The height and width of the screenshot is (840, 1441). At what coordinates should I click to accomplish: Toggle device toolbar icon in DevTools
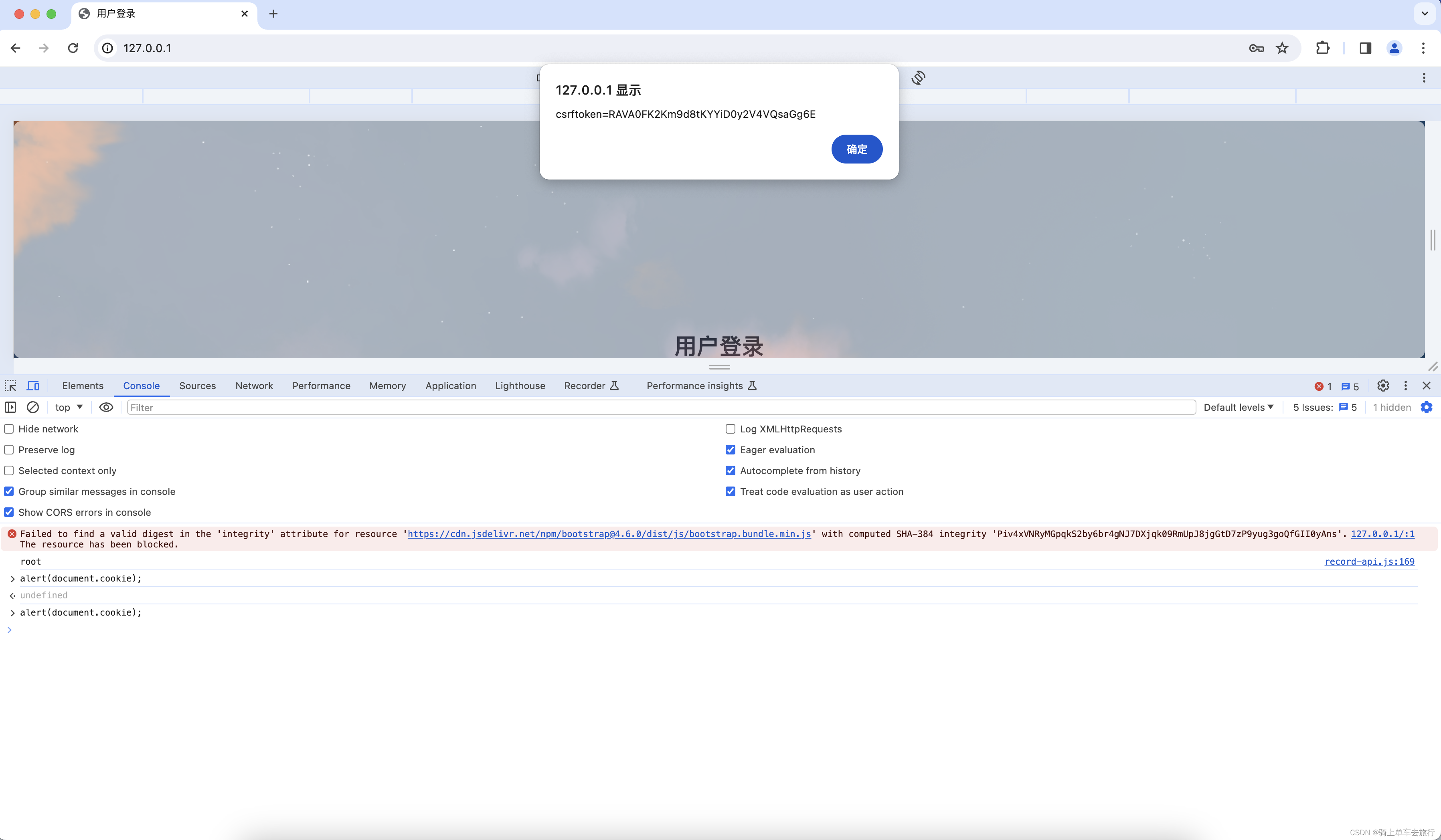pos(33,386)
